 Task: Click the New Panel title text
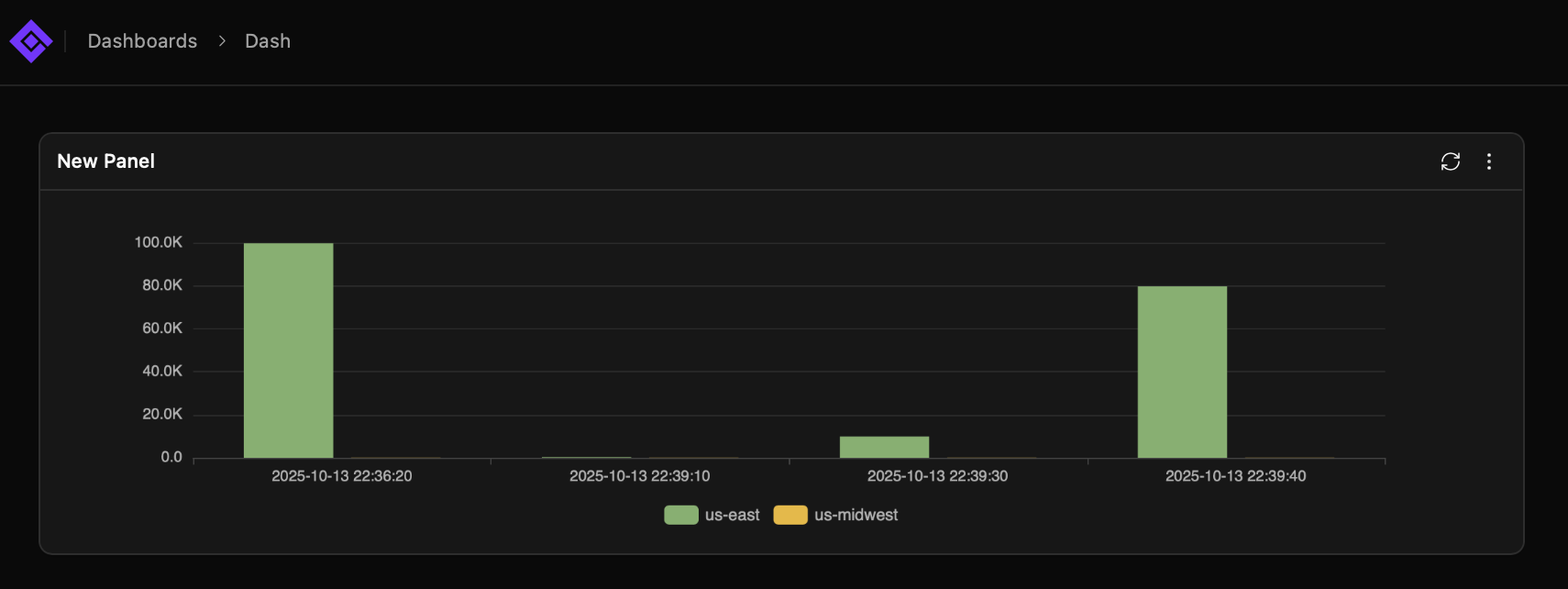pyautogui.click(x=105, y=161)
